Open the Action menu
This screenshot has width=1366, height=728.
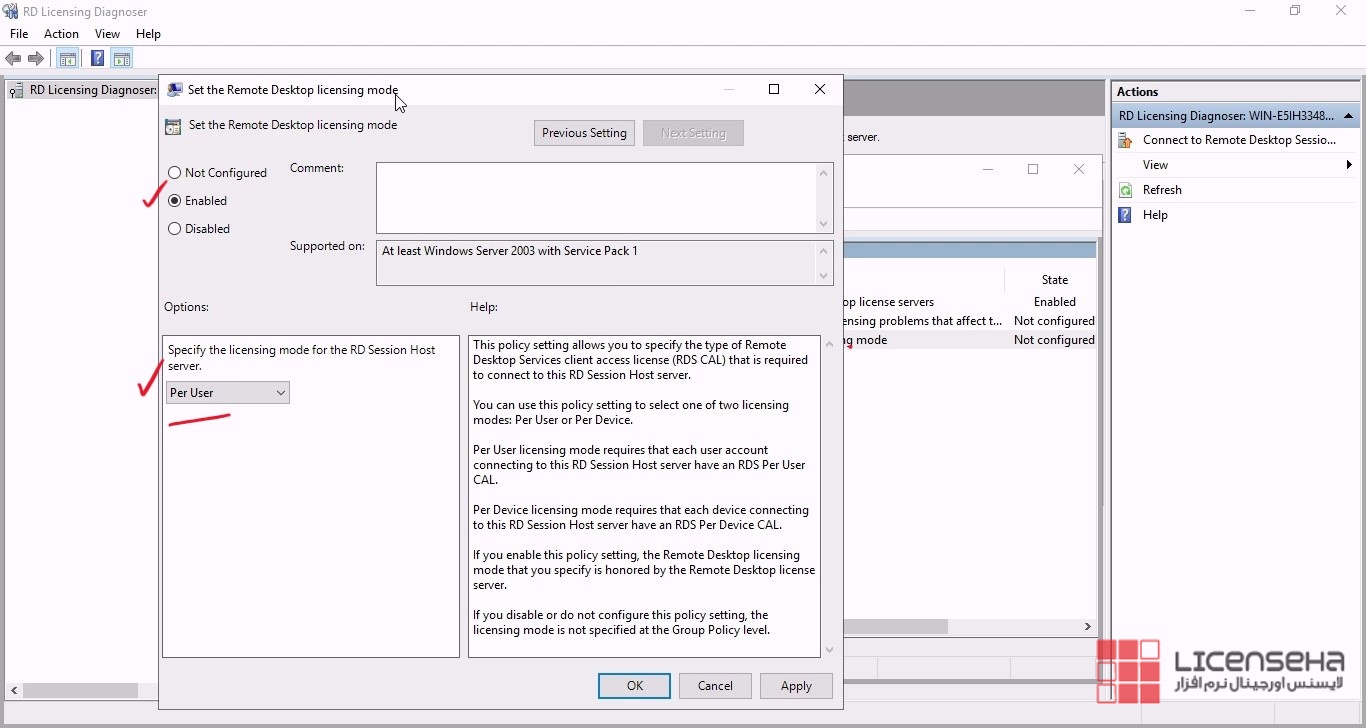pos(61,34)
